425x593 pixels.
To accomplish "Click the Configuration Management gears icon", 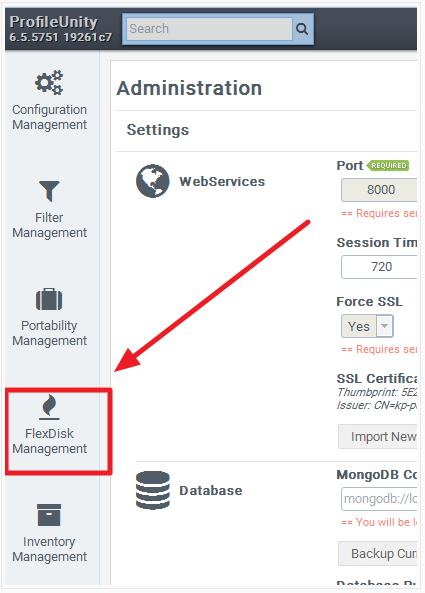I will tap(49, 82).
